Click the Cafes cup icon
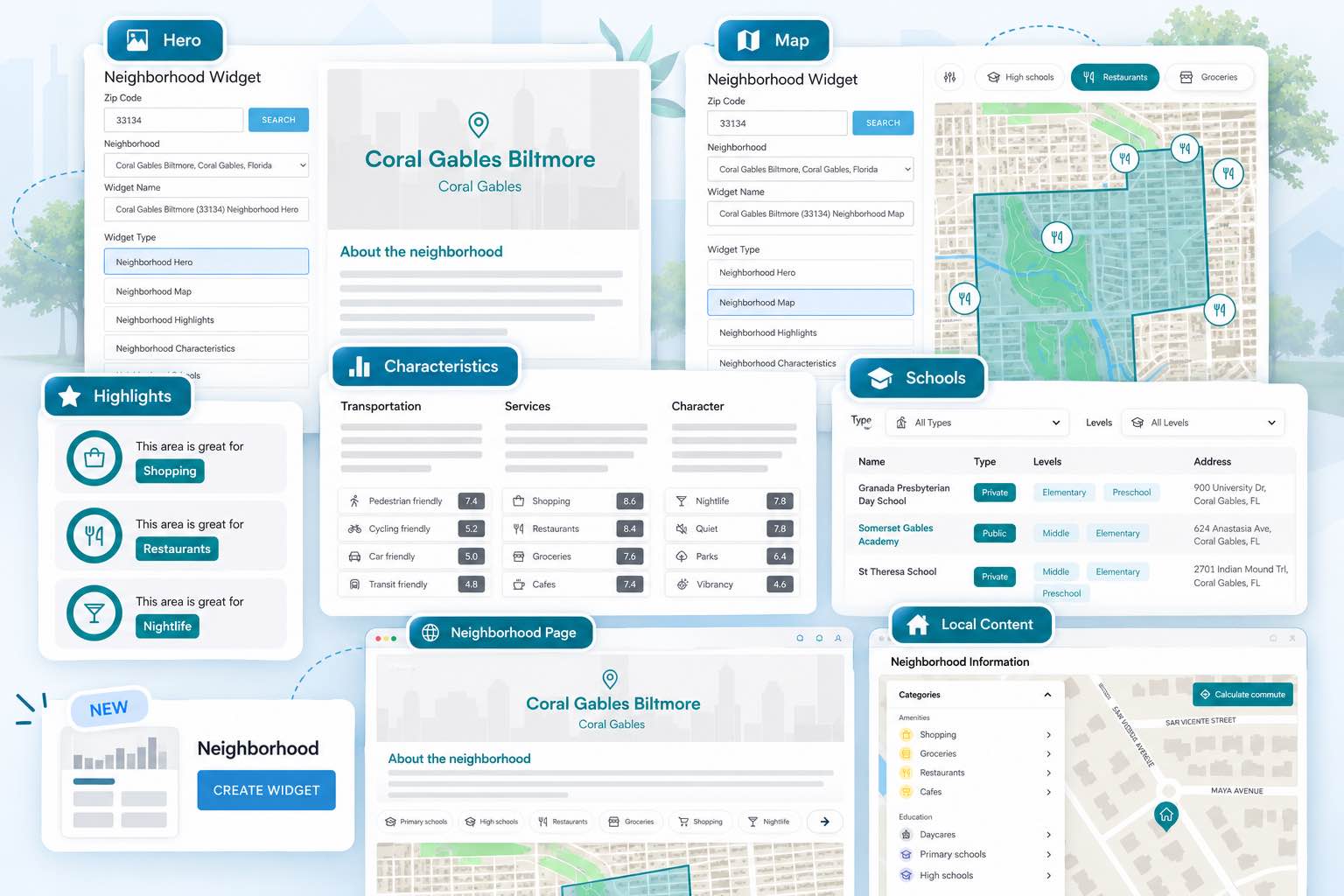Image resolution: width=1344 pixels, height=896 pixels. [518, 584]
